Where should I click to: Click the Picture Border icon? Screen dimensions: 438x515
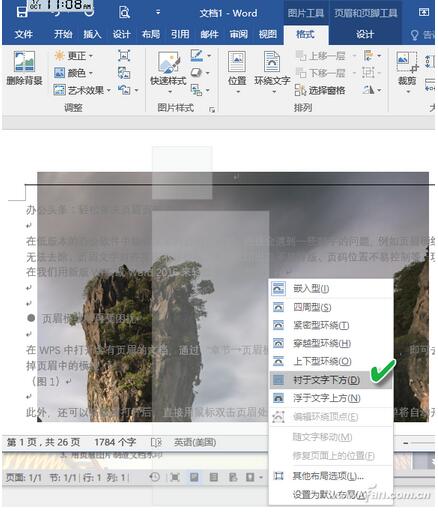[x=197, y=55]
